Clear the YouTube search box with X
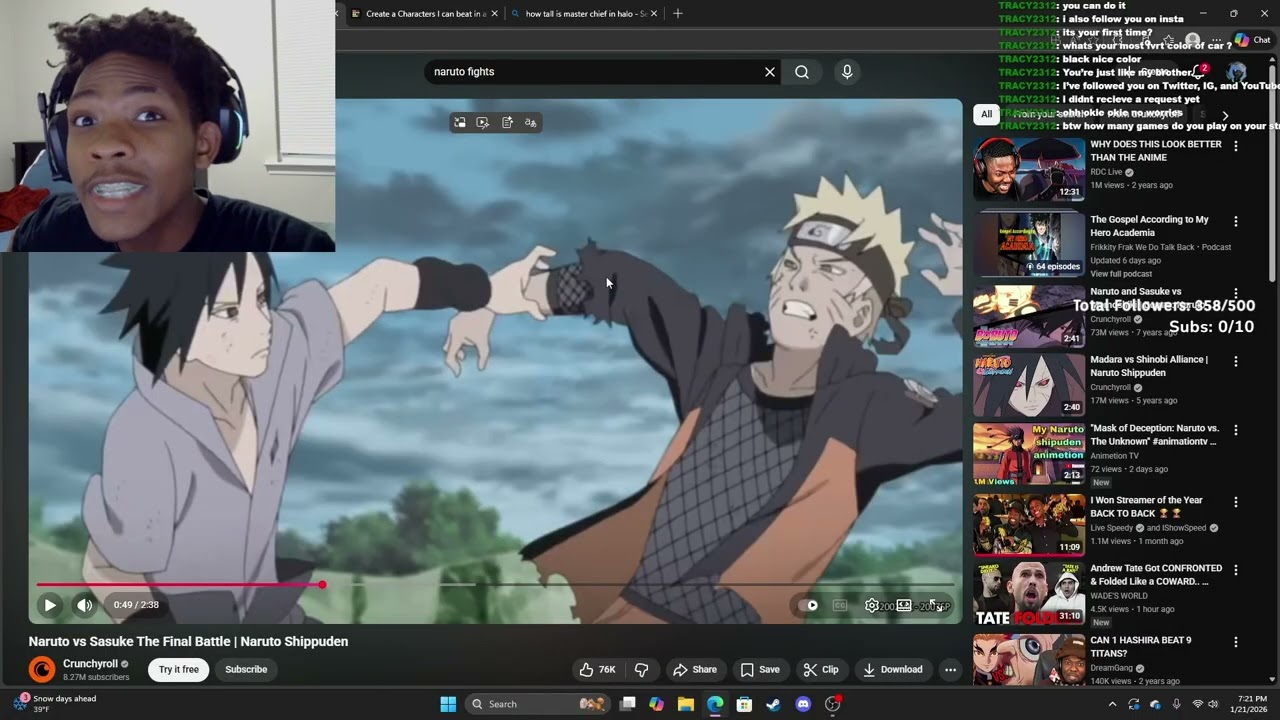1280x720 pixels. [x=770, y=72]
